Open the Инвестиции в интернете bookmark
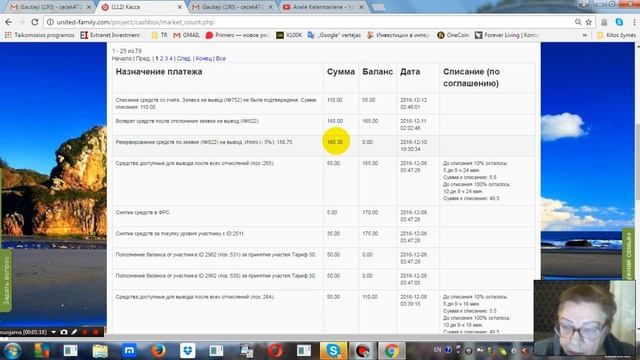 (398, 35)
